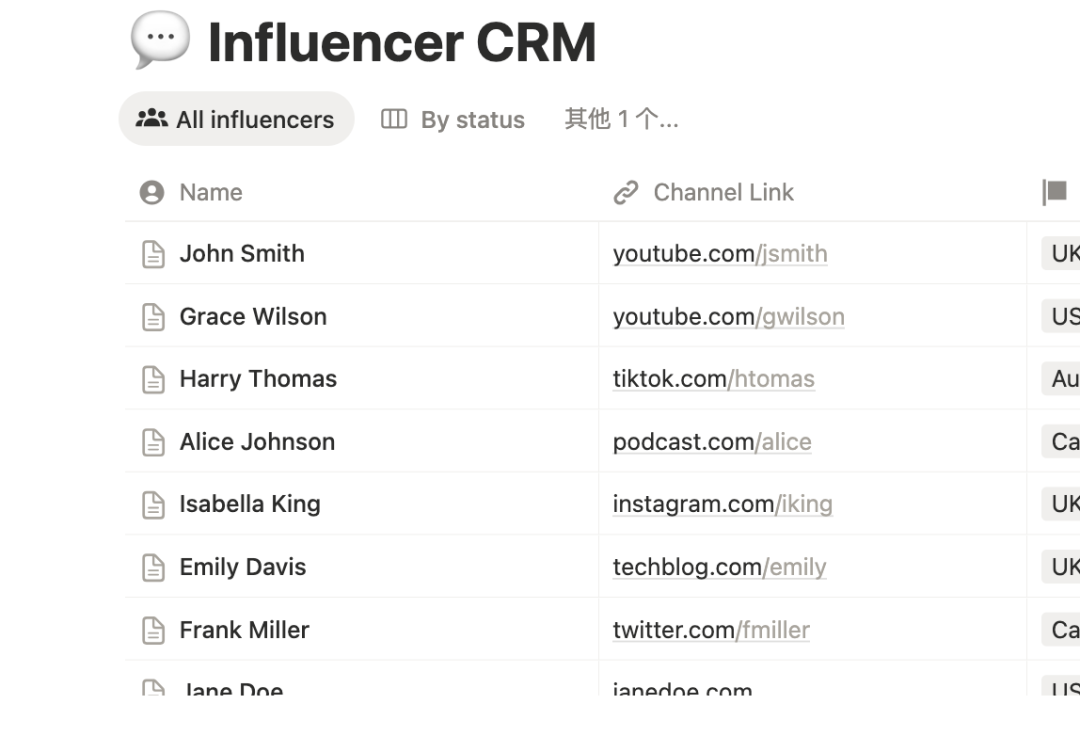1080x736 pixels.
Task: Open the youtube.com/jsmith link
Action: (720, 254)
